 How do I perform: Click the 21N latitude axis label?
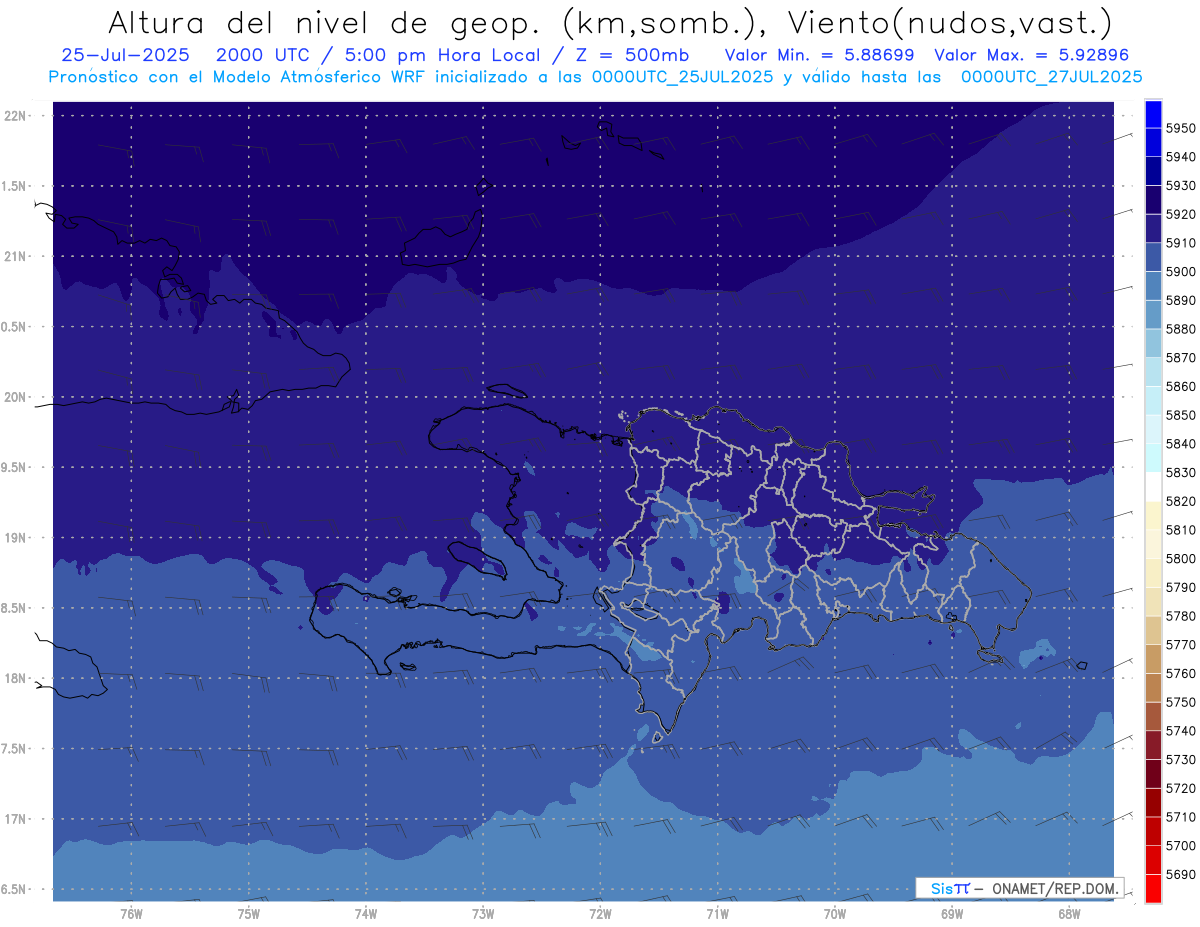click(15, 256)
